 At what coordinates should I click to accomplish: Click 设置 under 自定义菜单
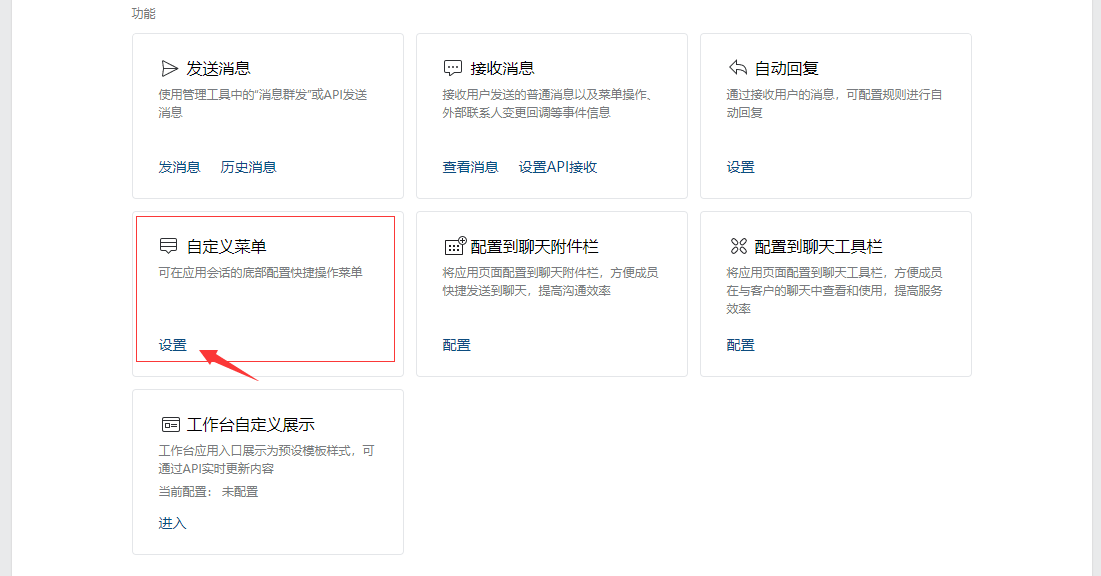(173, 345)
